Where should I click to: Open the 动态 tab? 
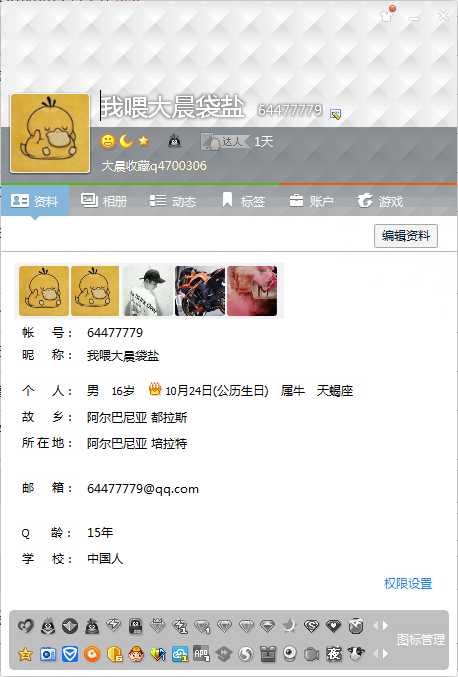(x=173, y=201)
